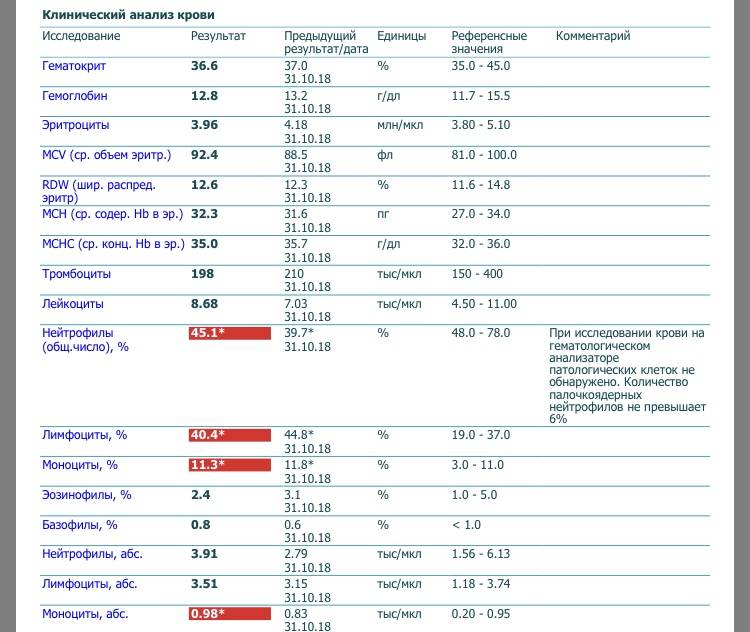Click the previous Тромбоциты value 210
This screenshot has width=750, height=632.
[x=294, y=274]
